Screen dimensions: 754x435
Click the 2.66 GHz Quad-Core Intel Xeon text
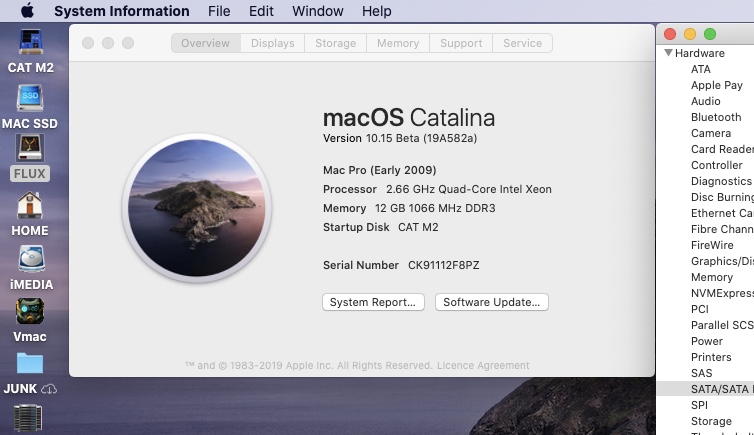(469, 189)
